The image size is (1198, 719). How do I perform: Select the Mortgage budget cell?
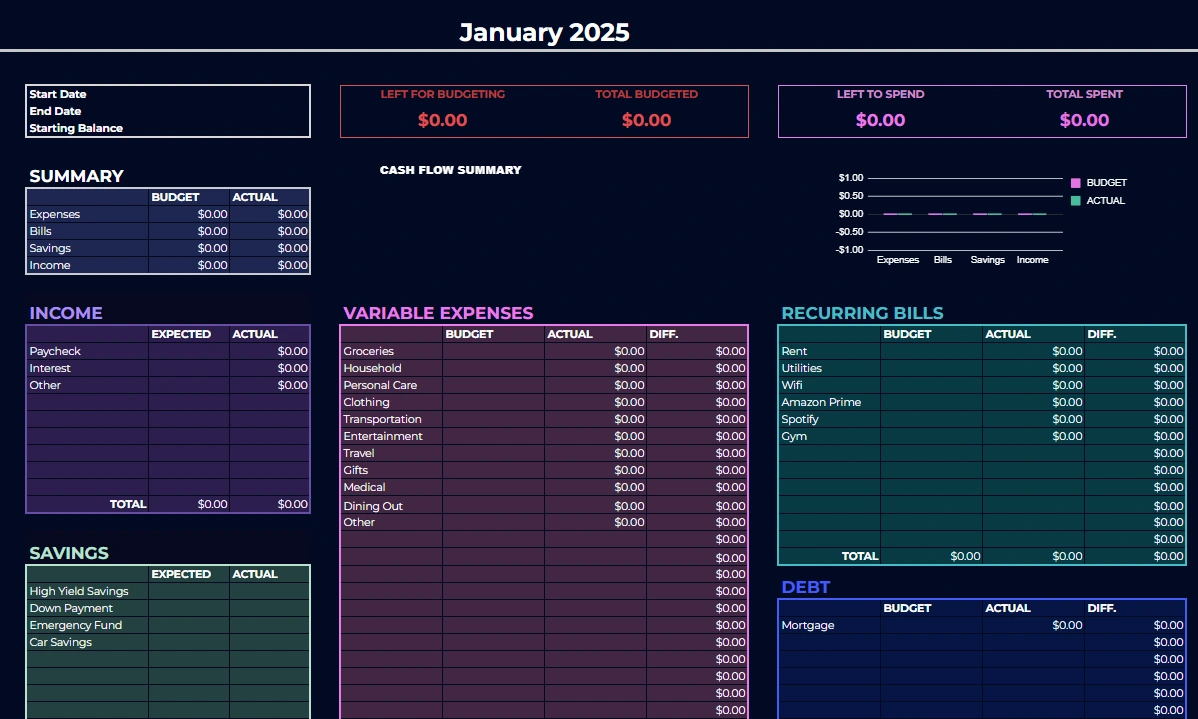[931, 625]
